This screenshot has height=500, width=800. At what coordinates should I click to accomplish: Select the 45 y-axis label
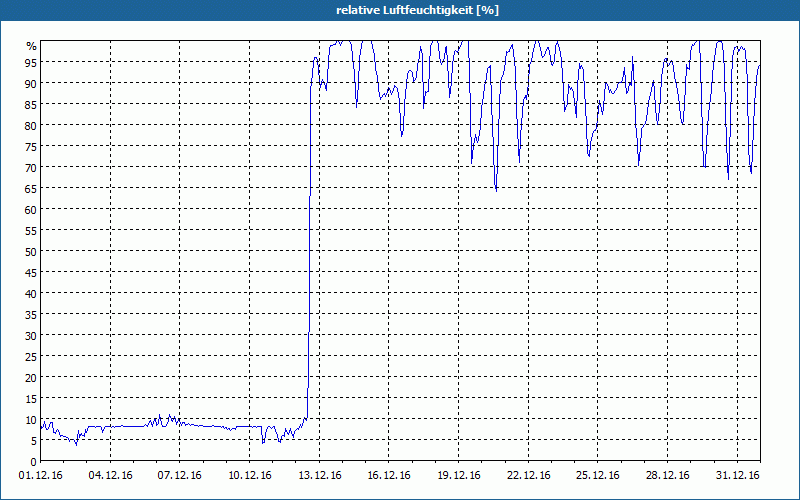(x=31, y=272)
